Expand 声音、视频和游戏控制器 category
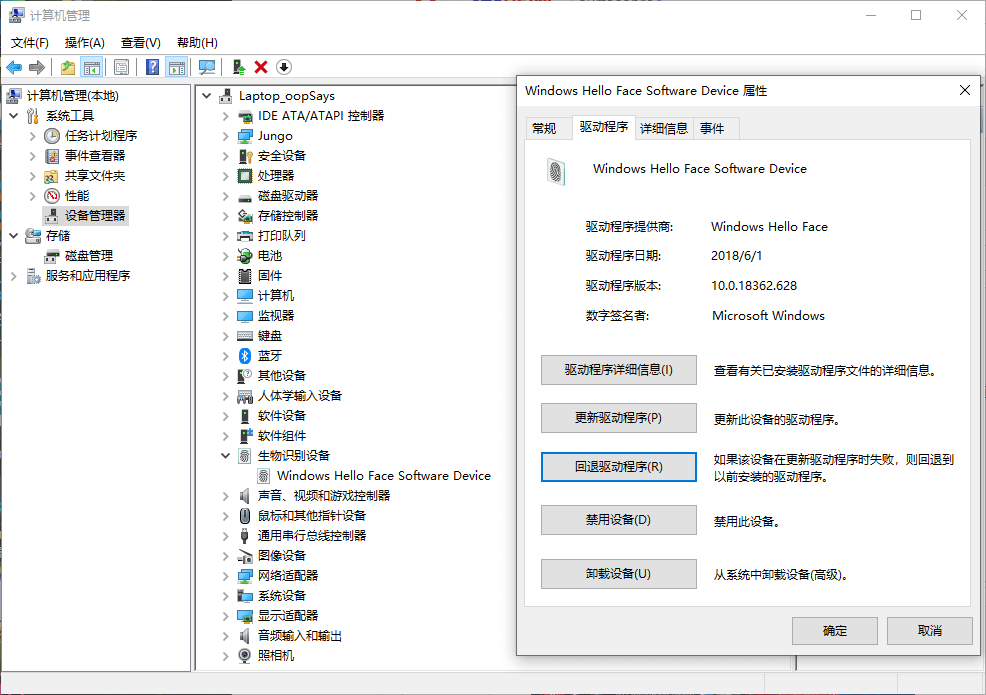Viewport: 986px width, 695px height. click(226, 496)
